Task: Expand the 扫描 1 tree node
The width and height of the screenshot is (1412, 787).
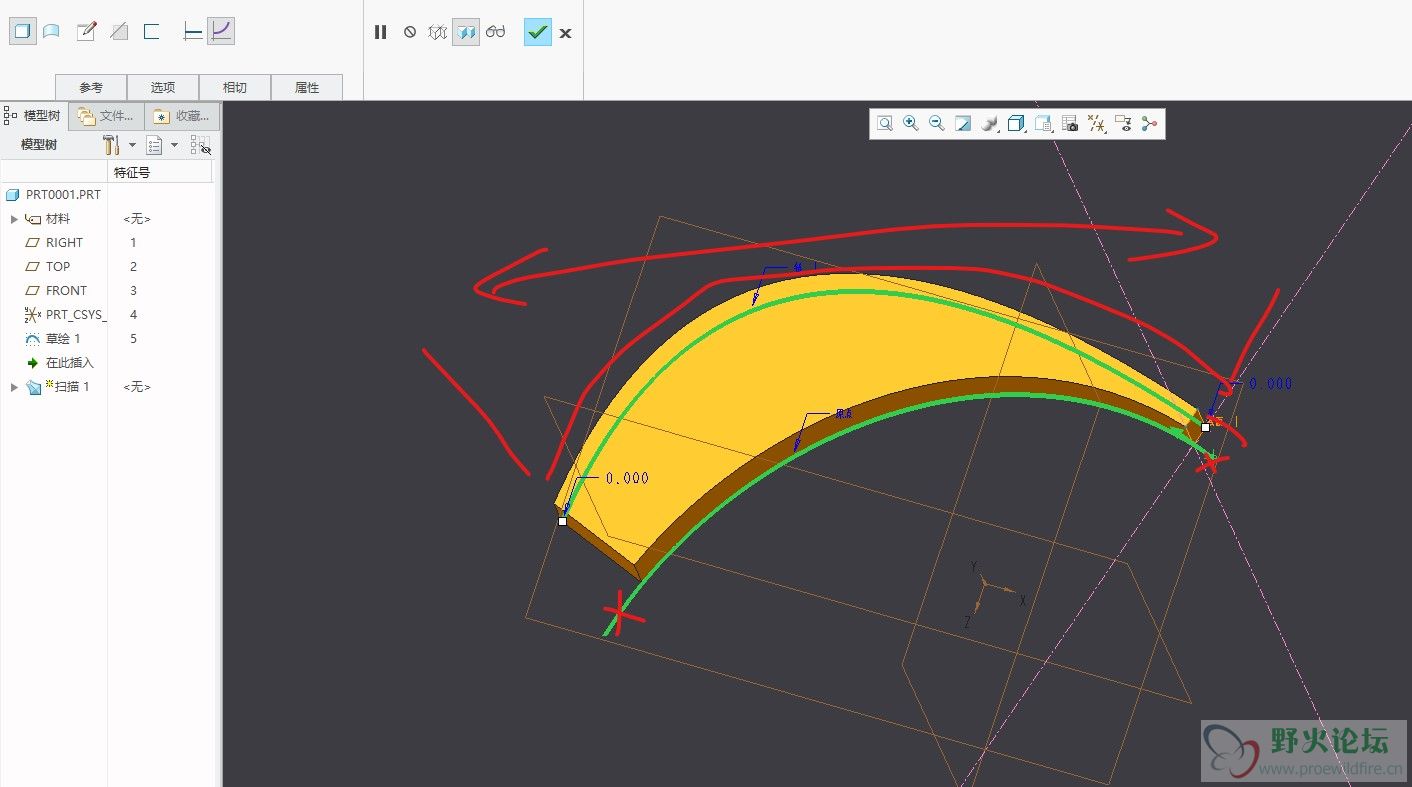Action: [x=14, y=387]
